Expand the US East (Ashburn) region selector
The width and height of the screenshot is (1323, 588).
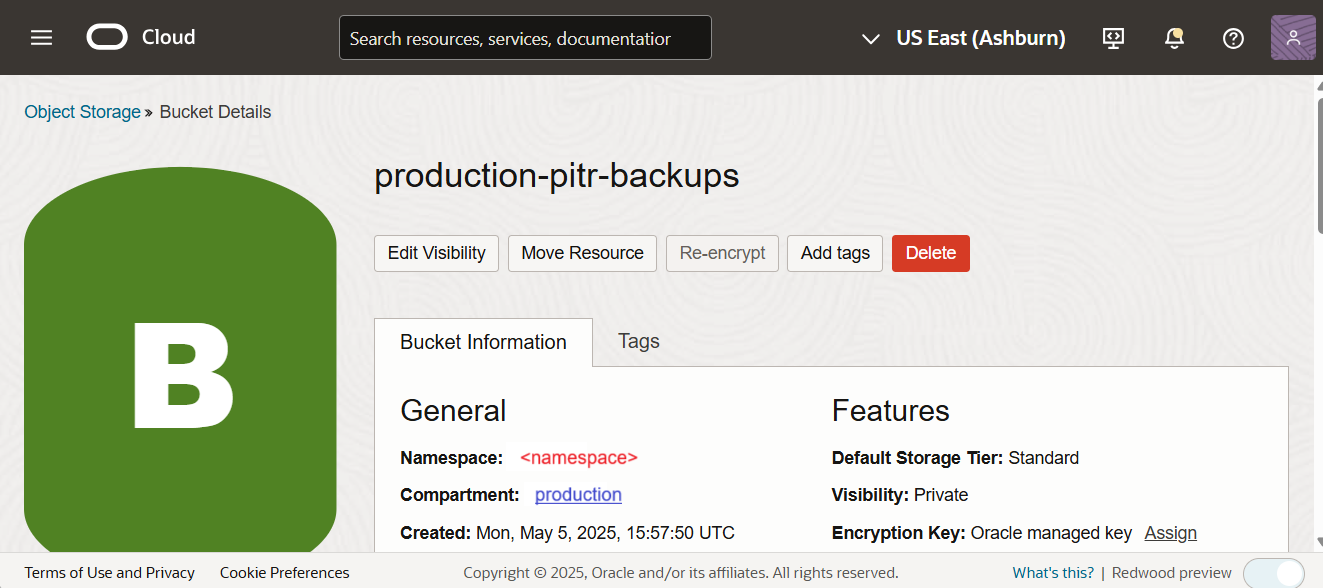click(963, 38)
